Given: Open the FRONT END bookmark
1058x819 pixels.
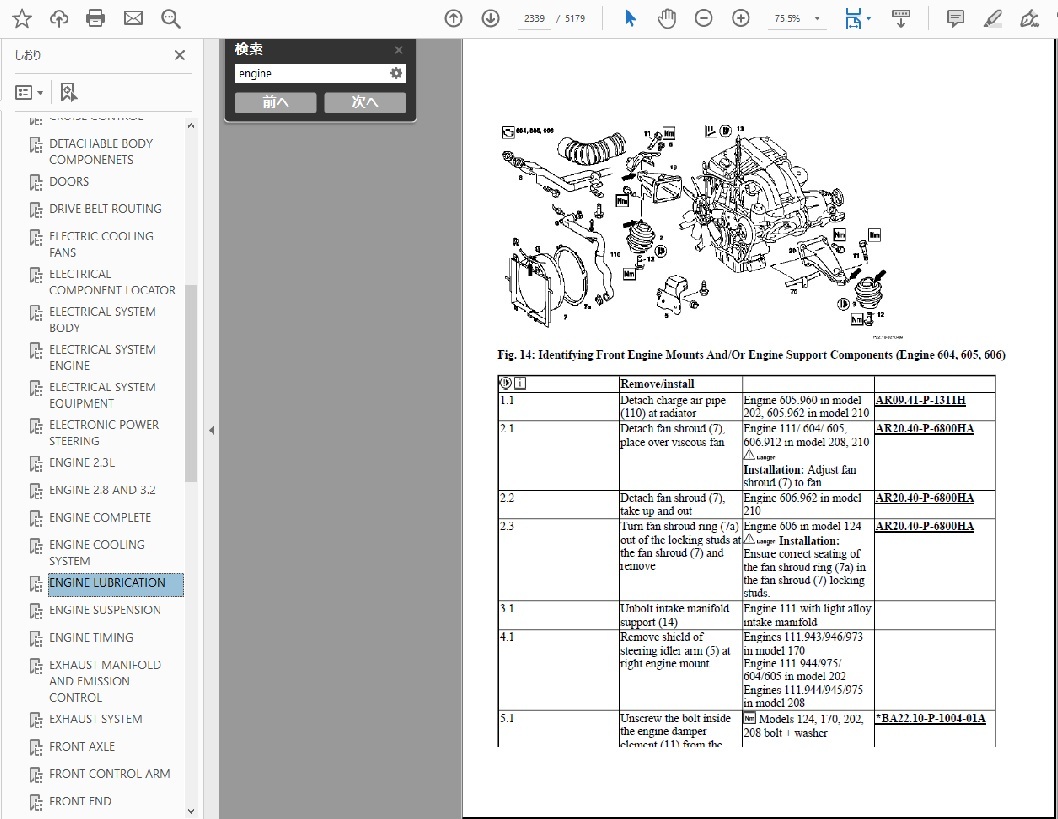Looking at the screenshot, I should point(80,801).
